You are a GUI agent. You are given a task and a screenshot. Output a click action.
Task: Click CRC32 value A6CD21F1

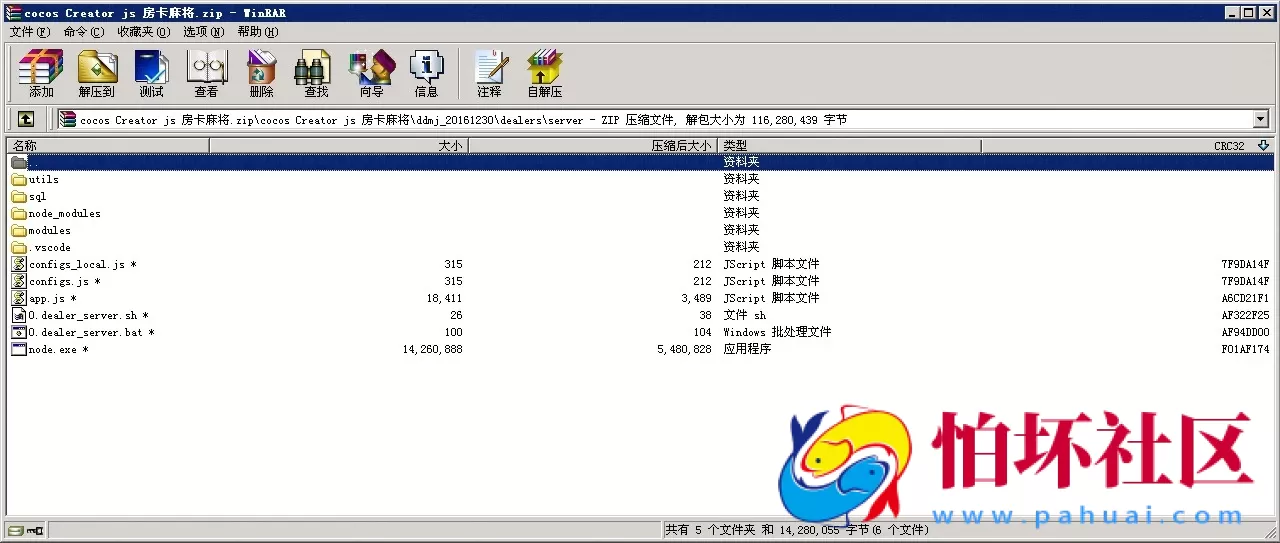[x=1245, y=299]
